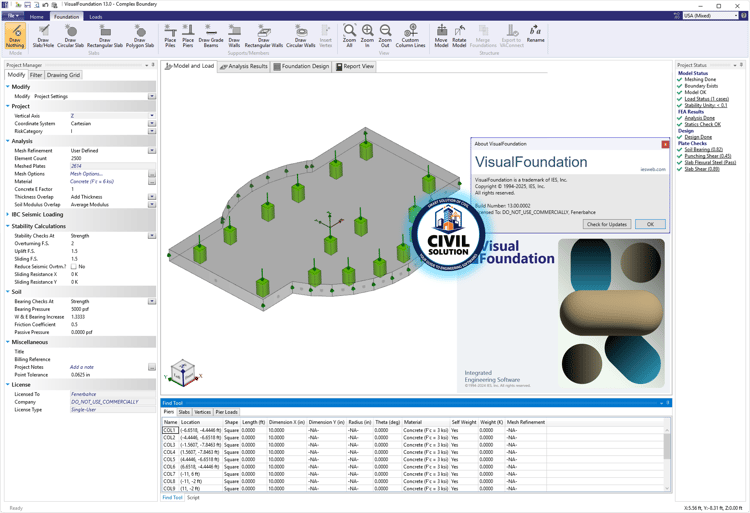Click the Check for Updates button
This screenshot has height=513, width=750.
click(x=607, y=224)
